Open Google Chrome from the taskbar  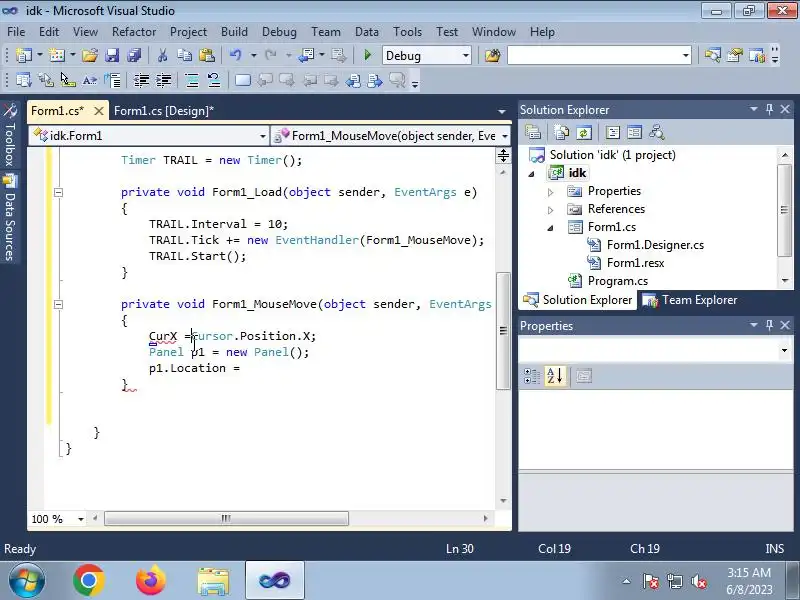(x=89, y=581)
